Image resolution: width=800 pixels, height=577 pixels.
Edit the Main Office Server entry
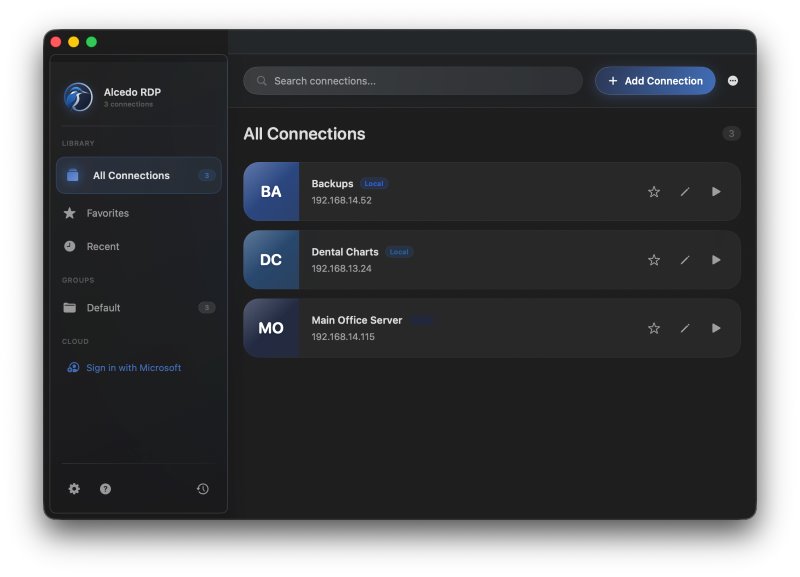pyautogui.click(x=685, y=328)
